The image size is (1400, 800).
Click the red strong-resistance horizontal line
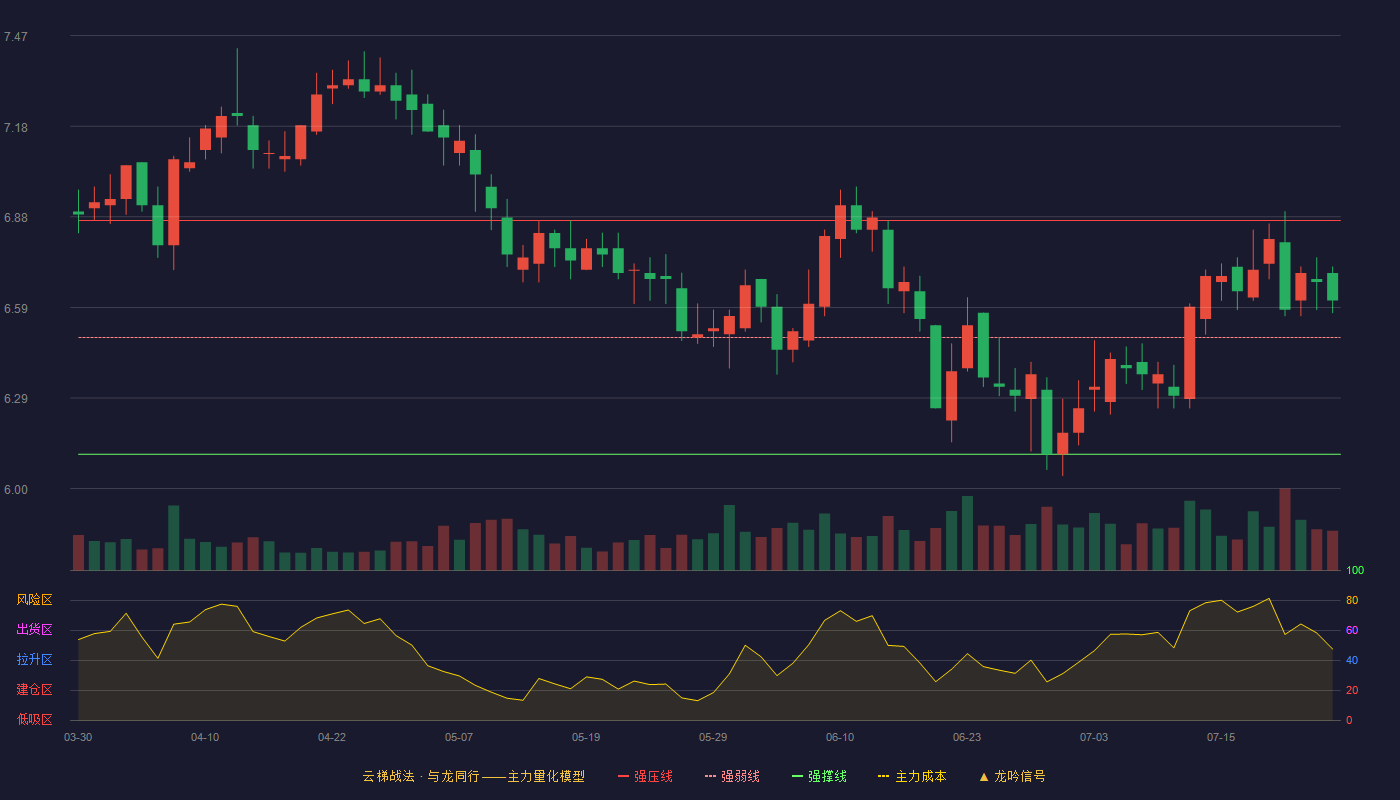coord(709,220)
